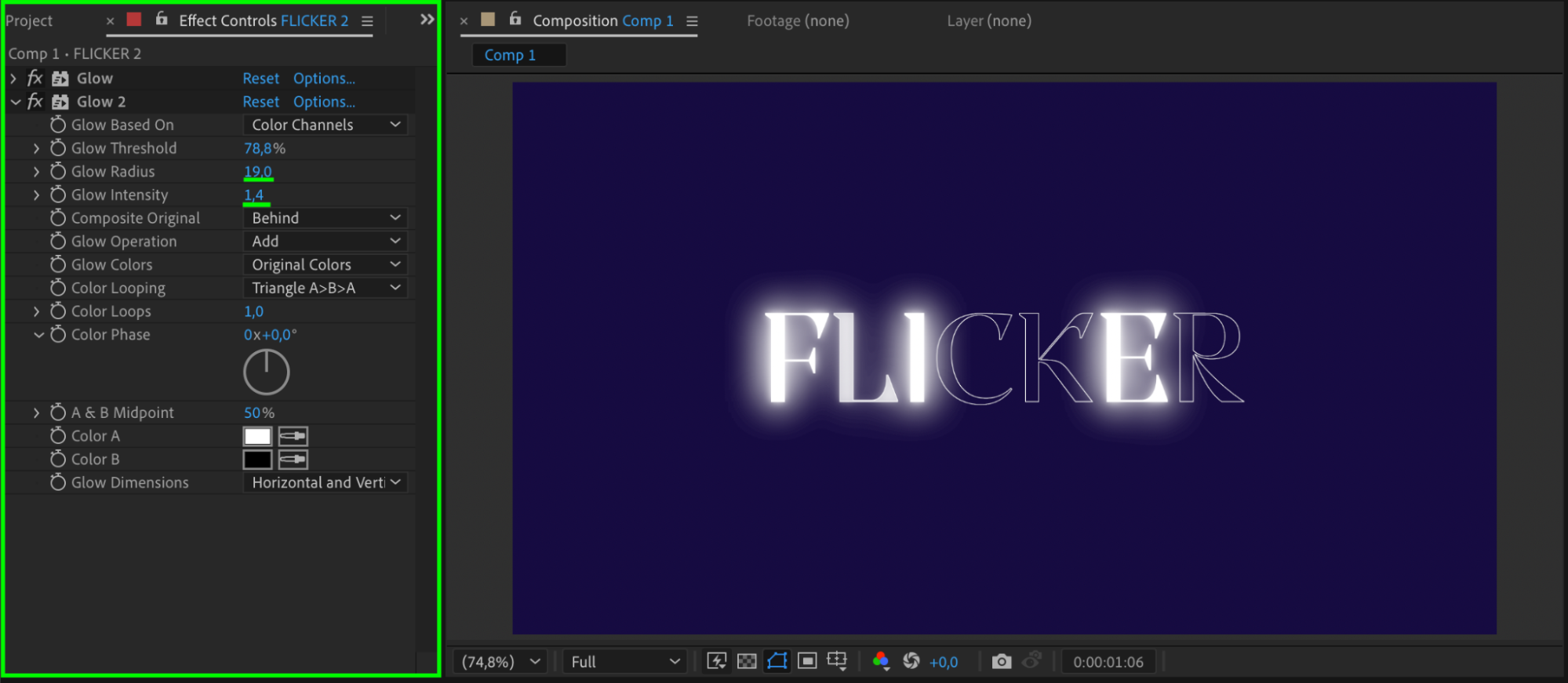Click the Glow Radius value 19,0

pos(258,172)
